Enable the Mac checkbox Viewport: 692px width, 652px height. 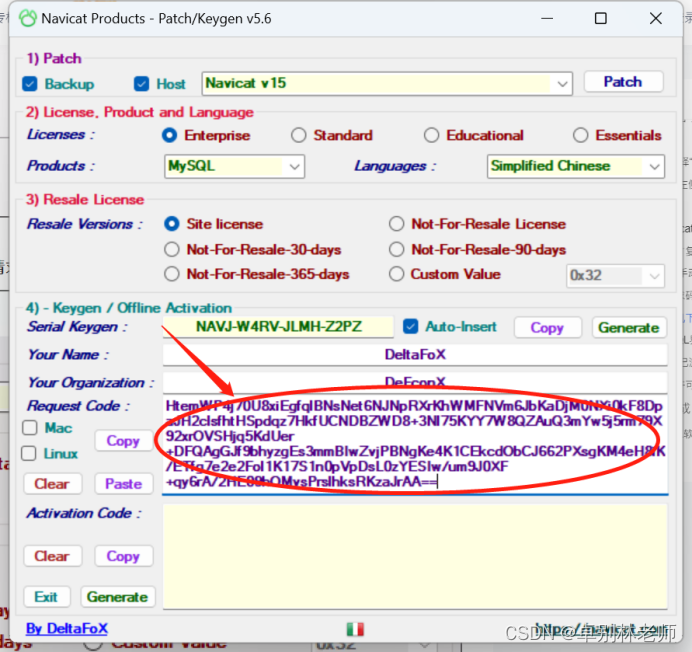[30, 428]
